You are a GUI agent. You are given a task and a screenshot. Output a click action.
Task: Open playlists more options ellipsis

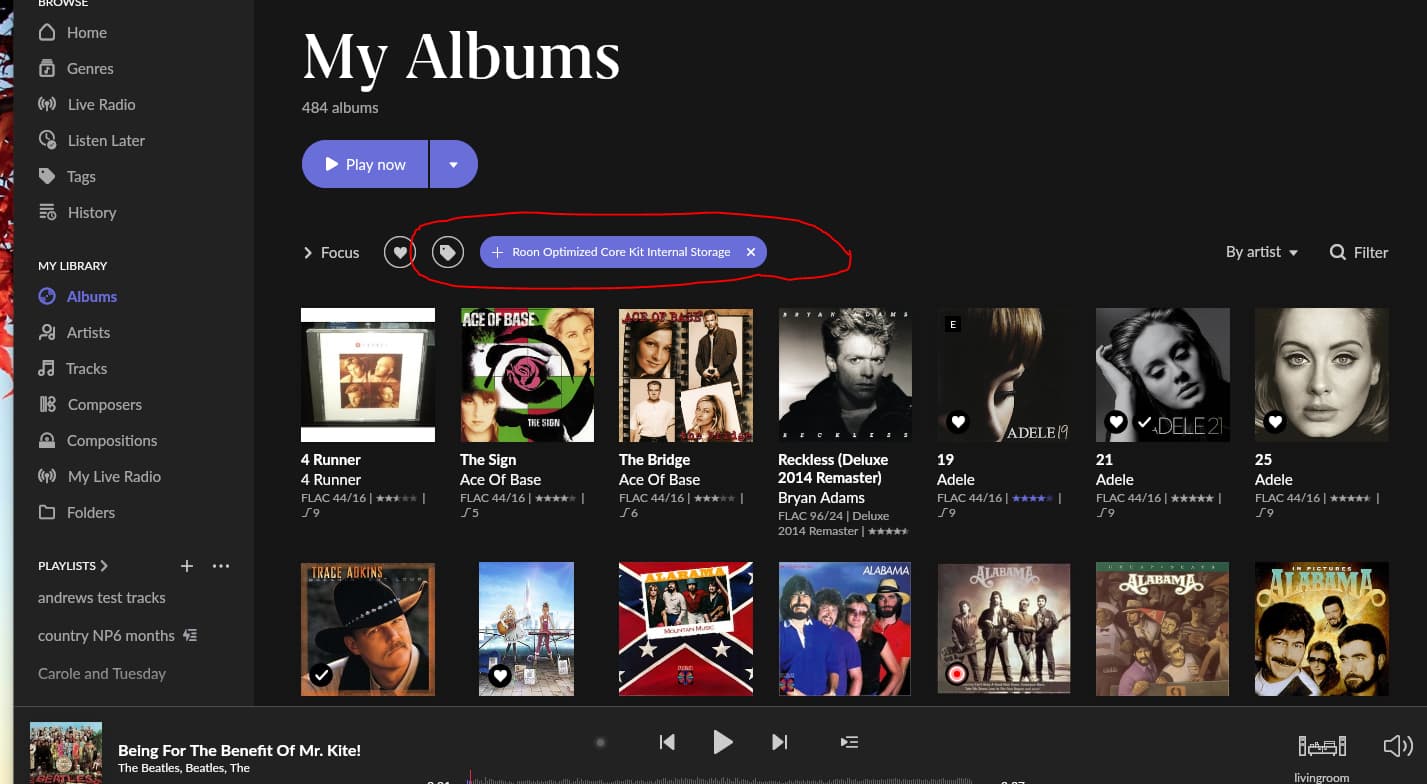[221, 566]
